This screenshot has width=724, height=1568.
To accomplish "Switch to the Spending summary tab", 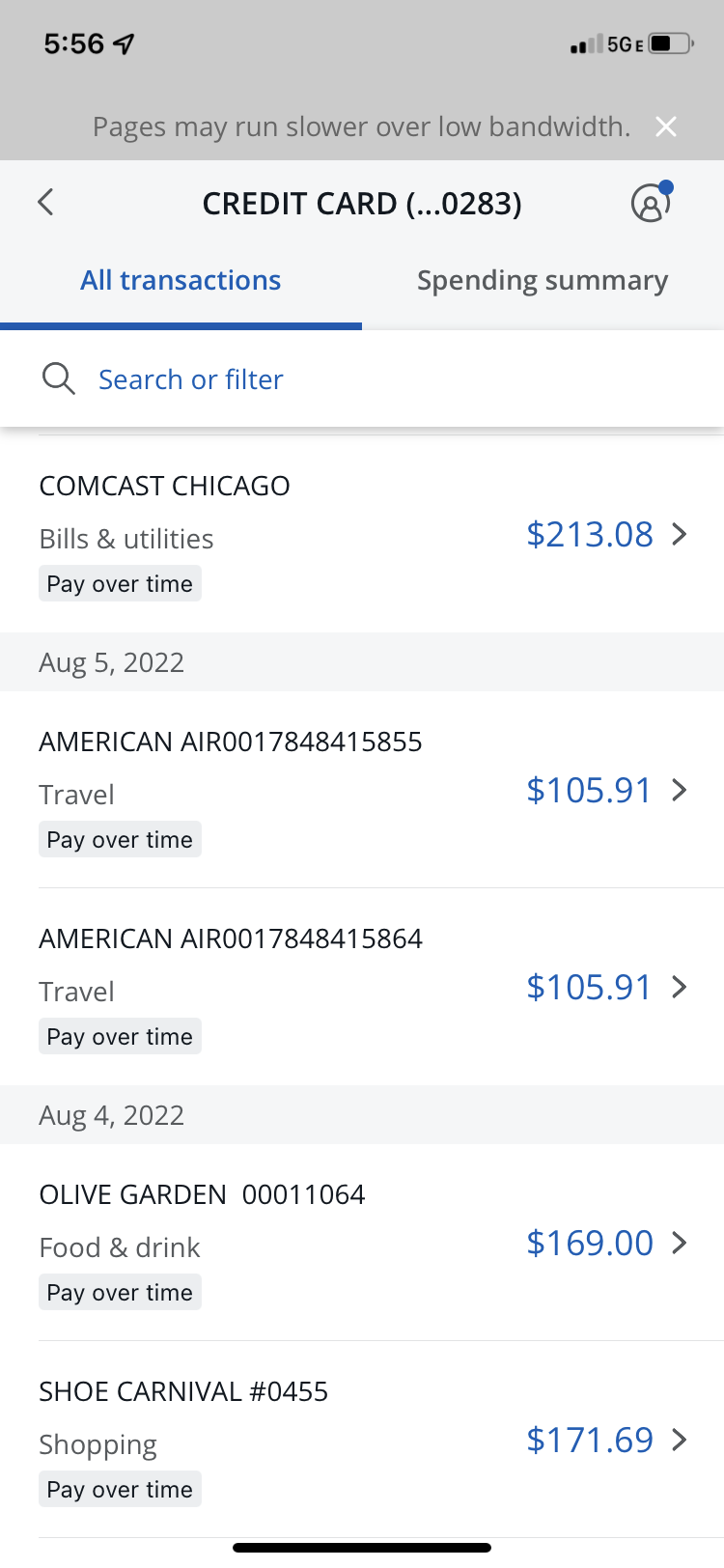I will [x=543, y=281].
